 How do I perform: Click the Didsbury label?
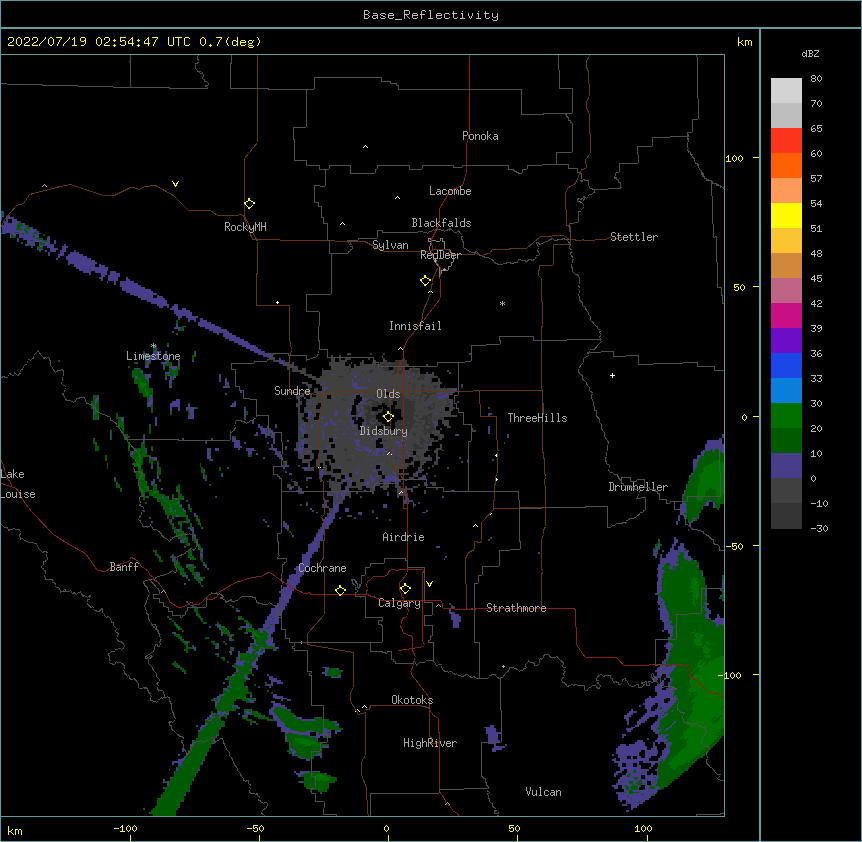coord(384,431)
